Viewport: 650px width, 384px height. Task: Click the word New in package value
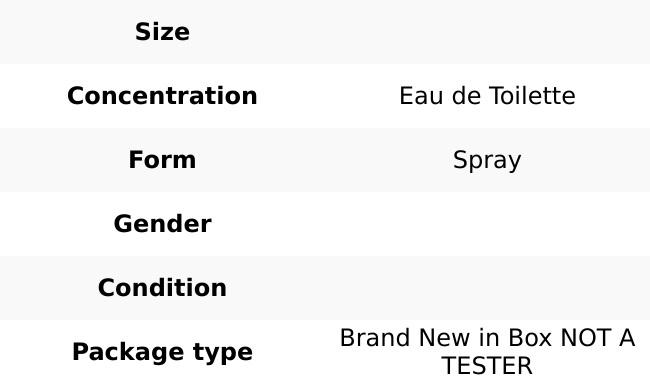coord(444,338)
